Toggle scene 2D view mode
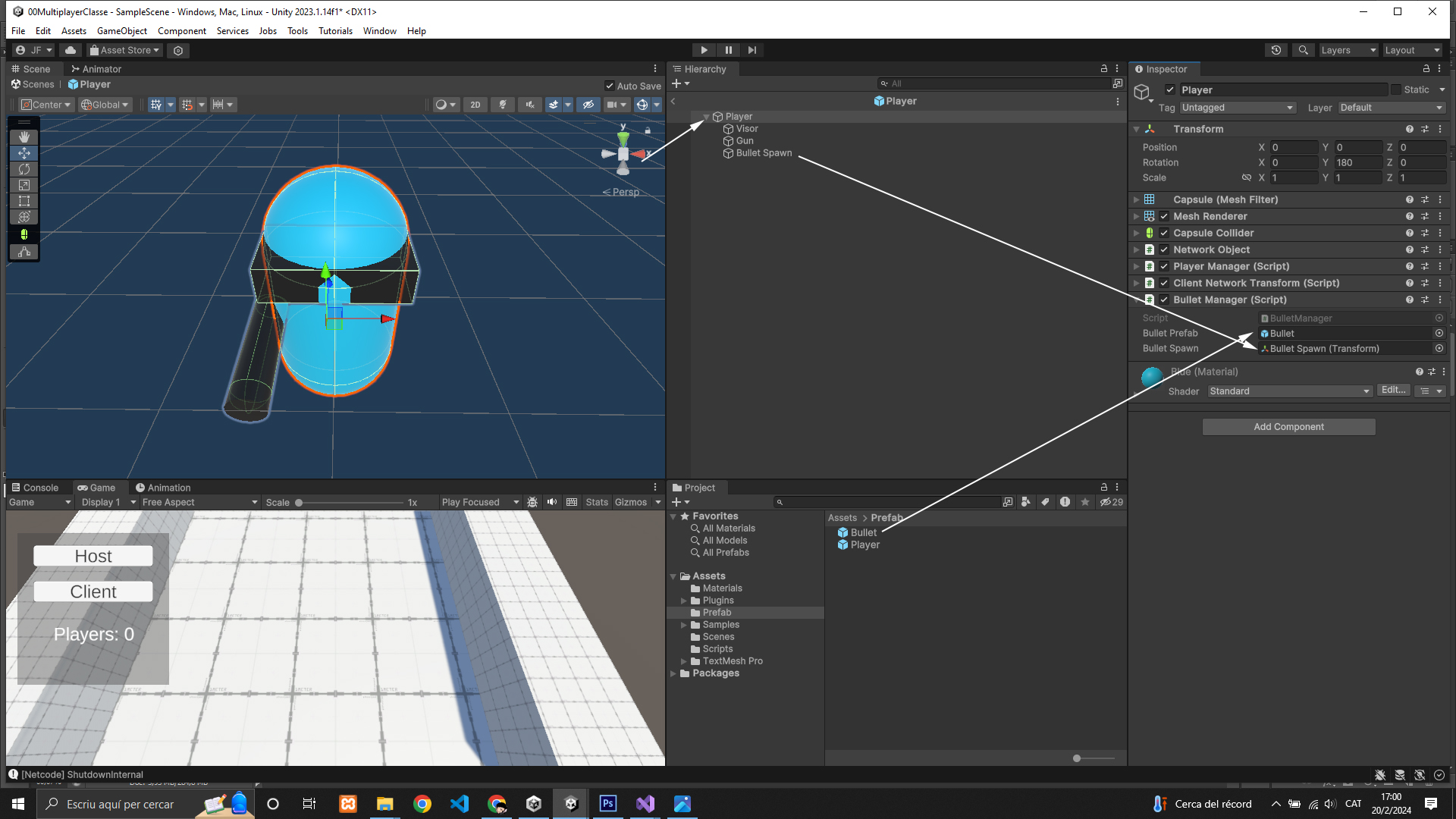The image size is (1456, 819). 475,105
